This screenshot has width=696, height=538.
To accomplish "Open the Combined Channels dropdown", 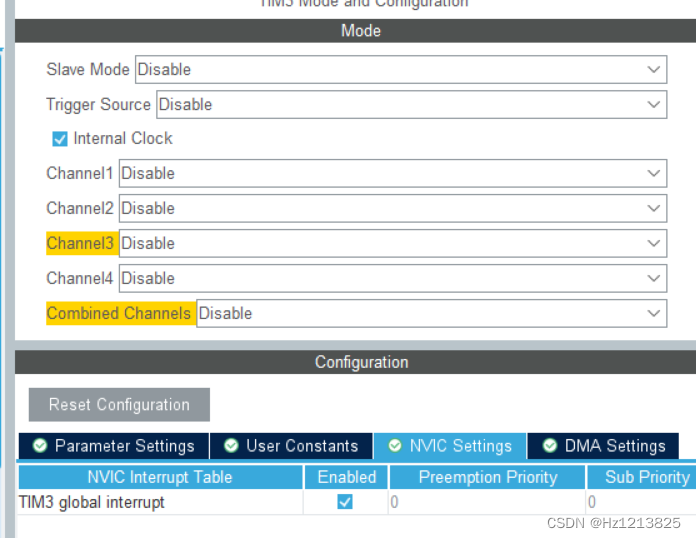I will 431,313.
